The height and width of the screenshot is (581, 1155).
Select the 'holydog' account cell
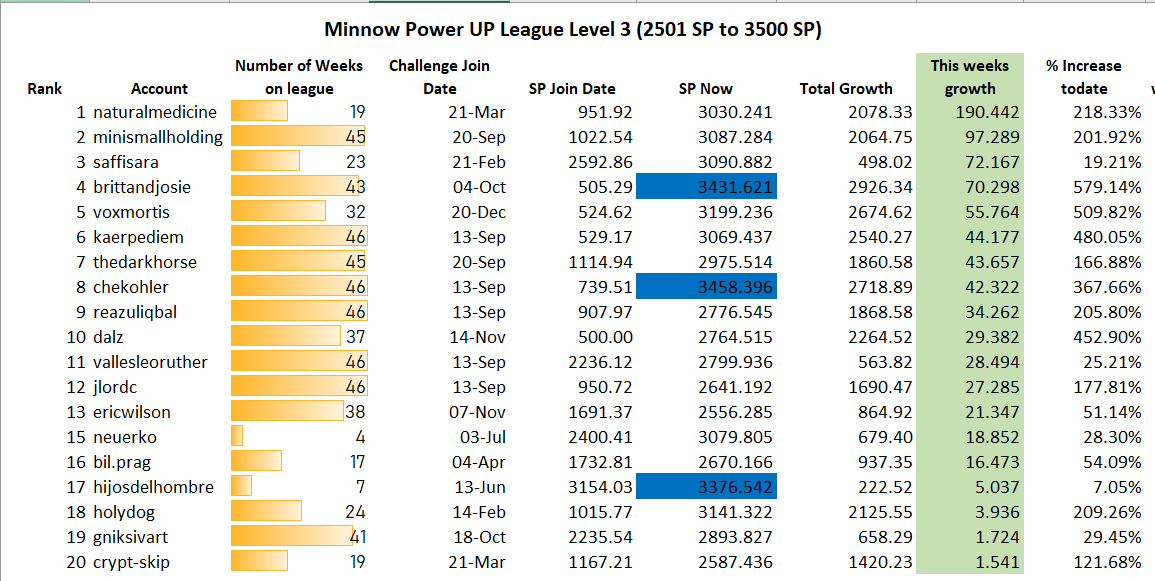coord(124,513)
